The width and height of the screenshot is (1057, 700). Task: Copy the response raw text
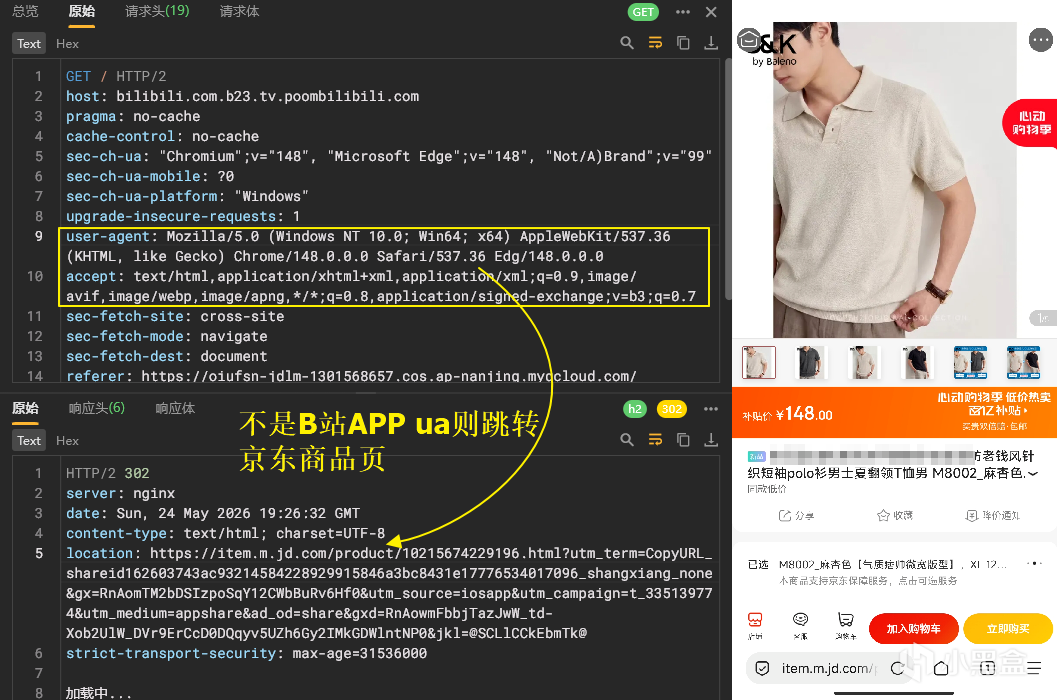[x=683, y=440]
